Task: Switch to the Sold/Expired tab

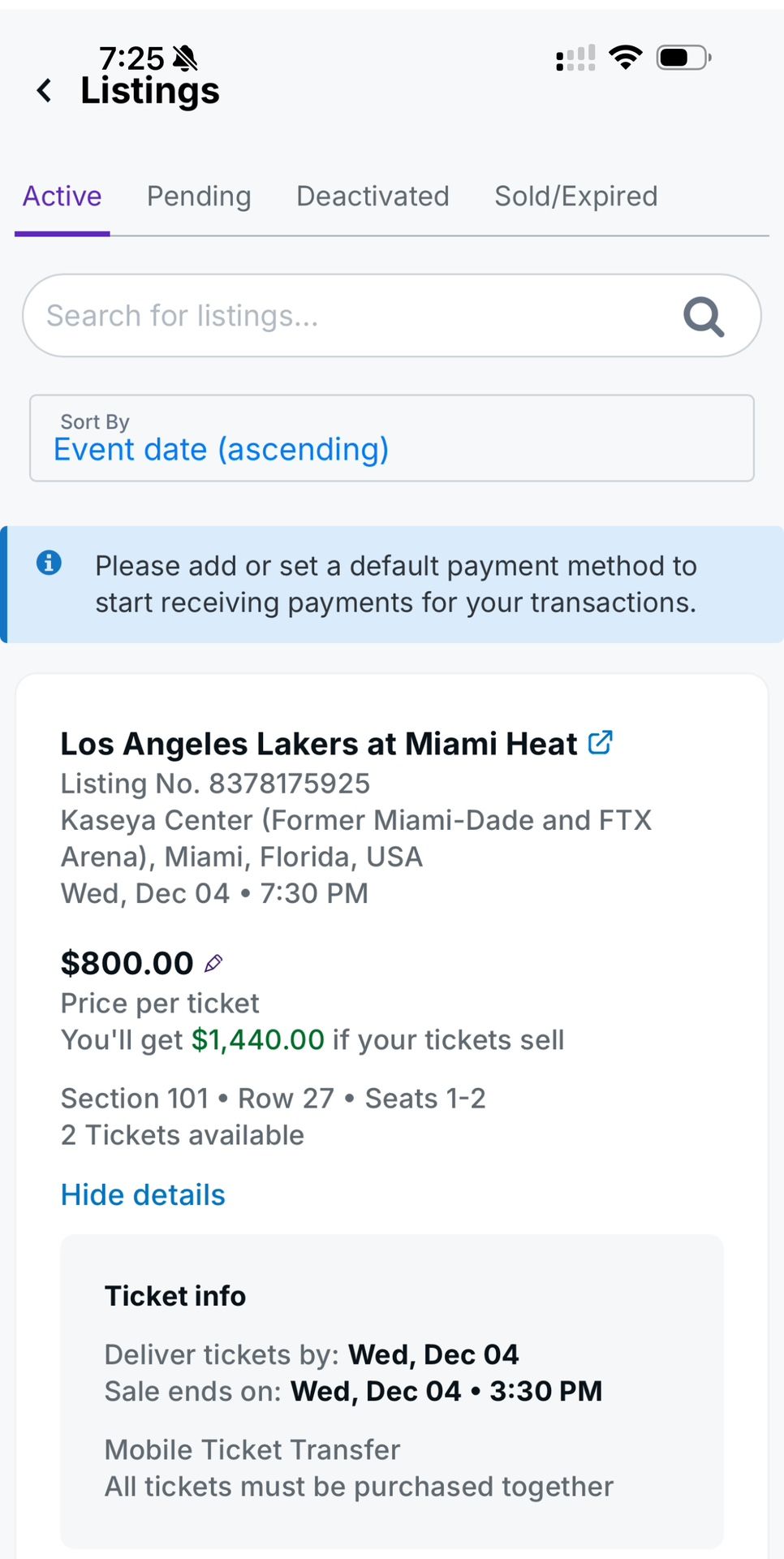Action: (x=575, y=196)
